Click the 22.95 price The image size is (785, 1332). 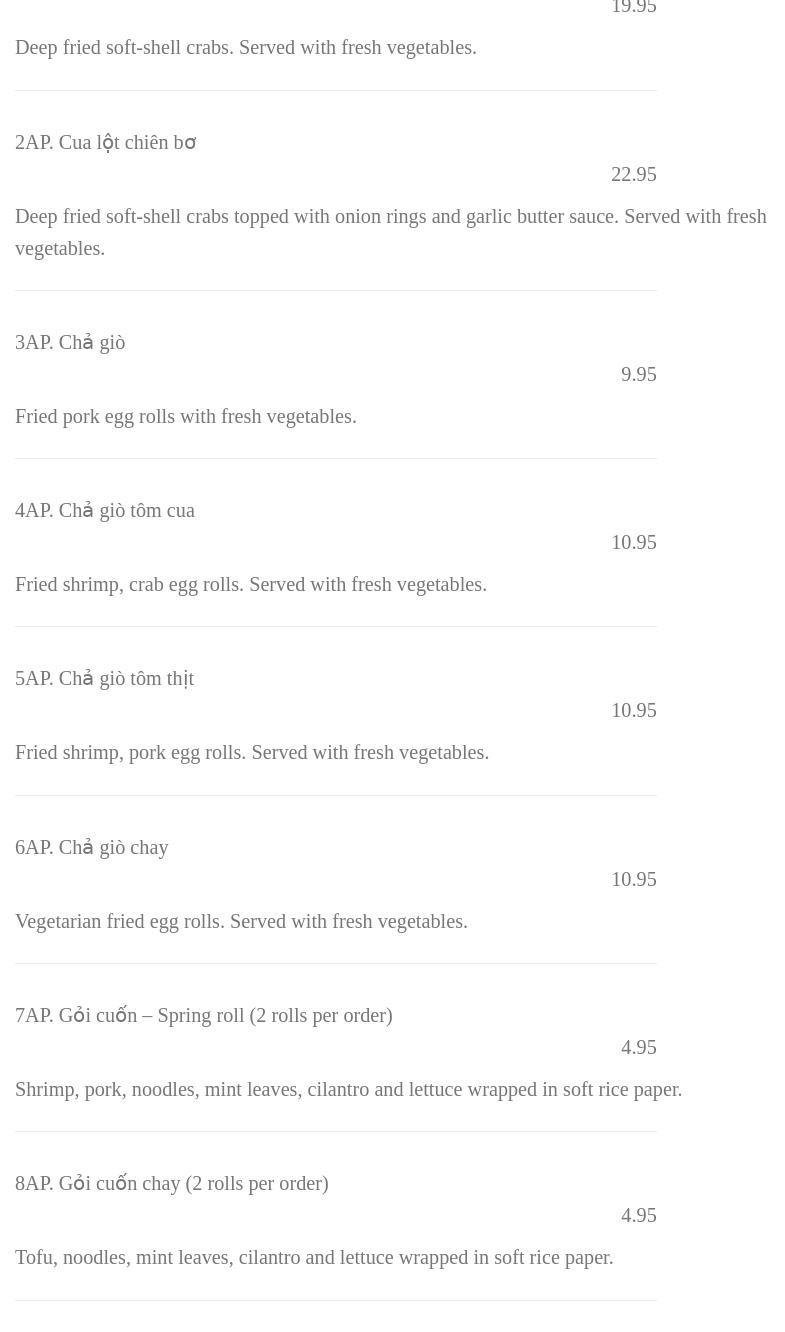(633, 174)
